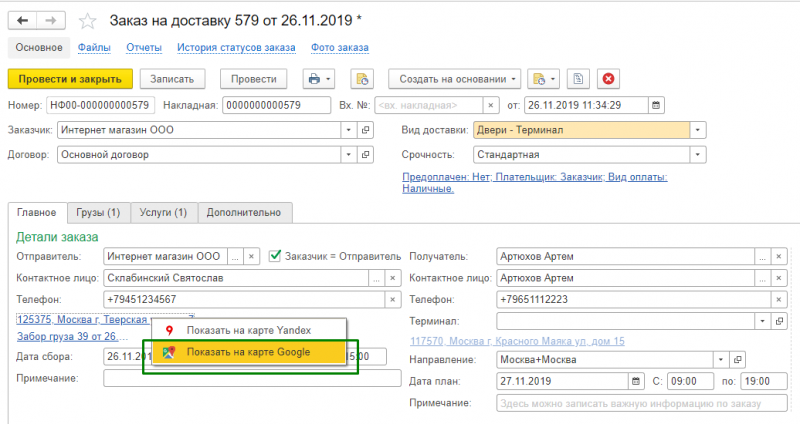Viewport: 800px width, 424px height.
Task: Click the report document icon in toolbar
Action: 577,78
